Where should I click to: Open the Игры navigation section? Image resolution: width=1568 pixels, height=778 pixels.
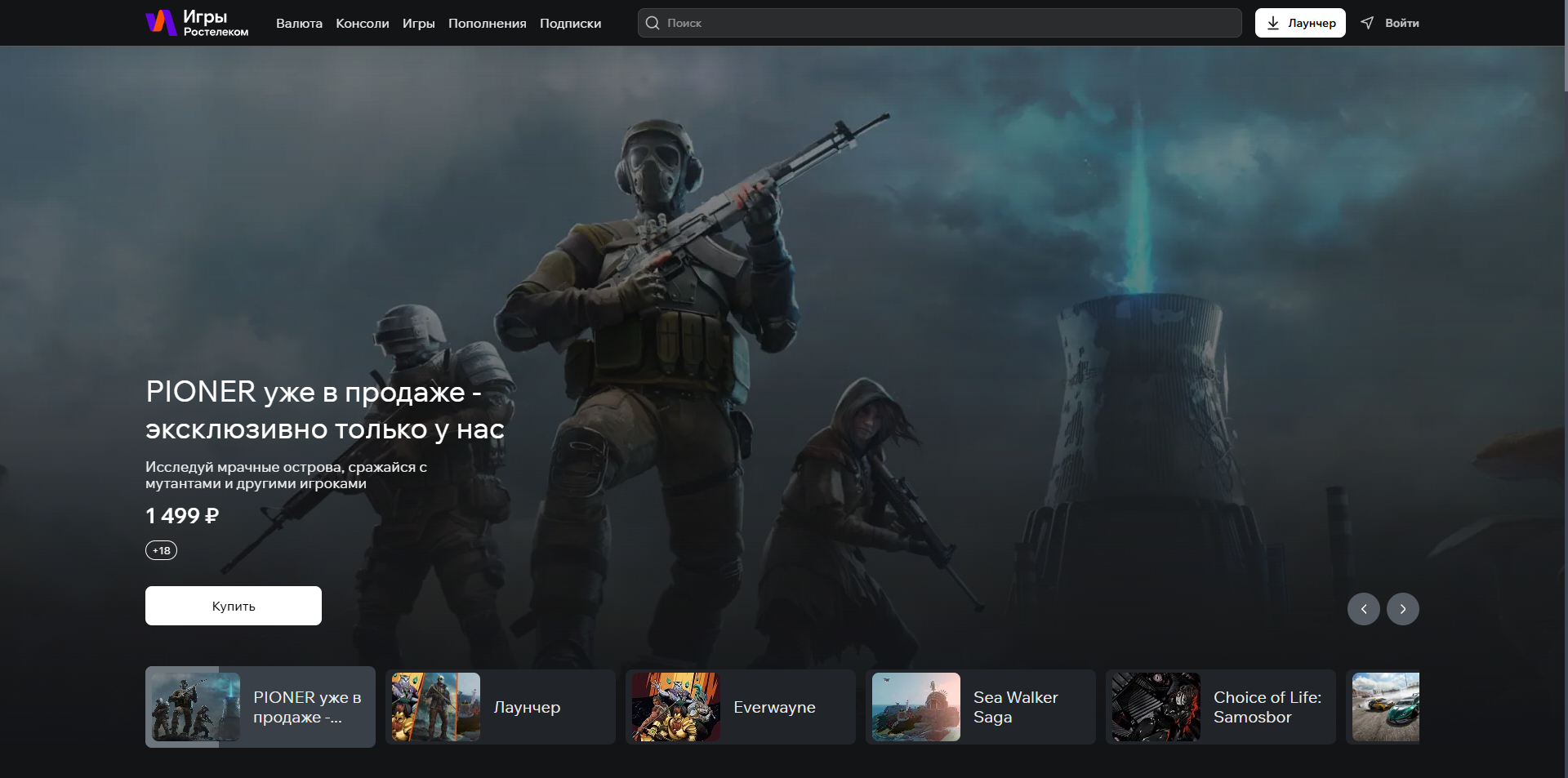point(418,24)
